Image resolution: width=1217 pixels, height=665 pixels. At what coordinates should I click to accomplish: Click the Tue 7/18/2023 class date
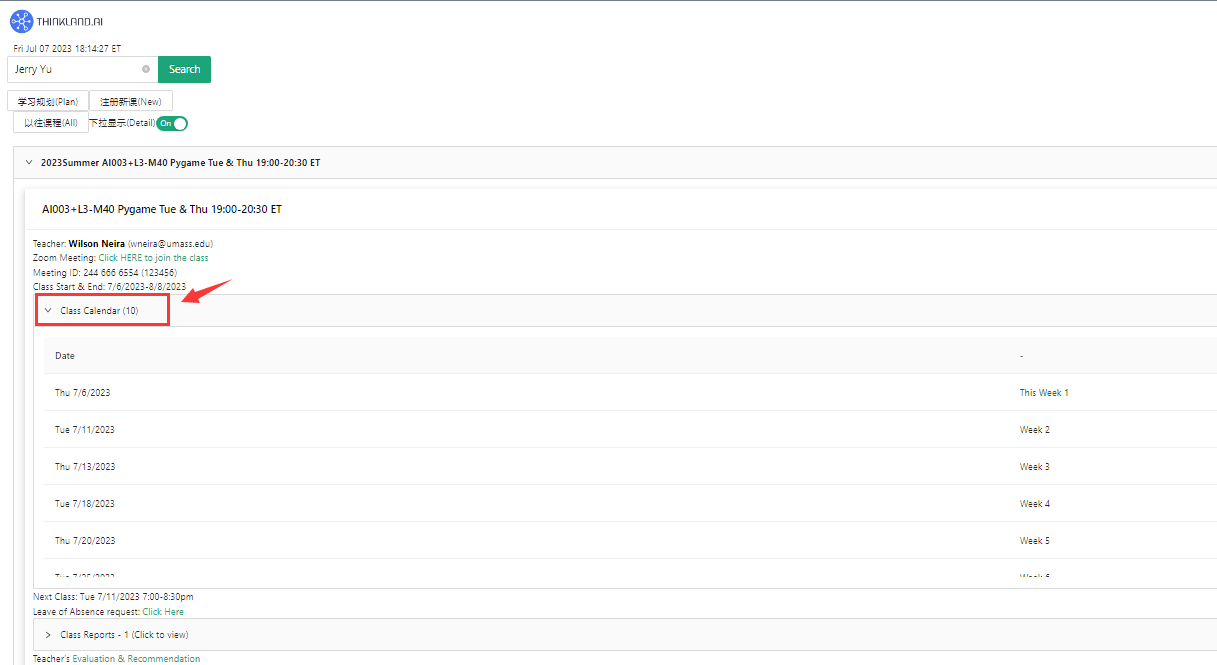pos(85,504)
